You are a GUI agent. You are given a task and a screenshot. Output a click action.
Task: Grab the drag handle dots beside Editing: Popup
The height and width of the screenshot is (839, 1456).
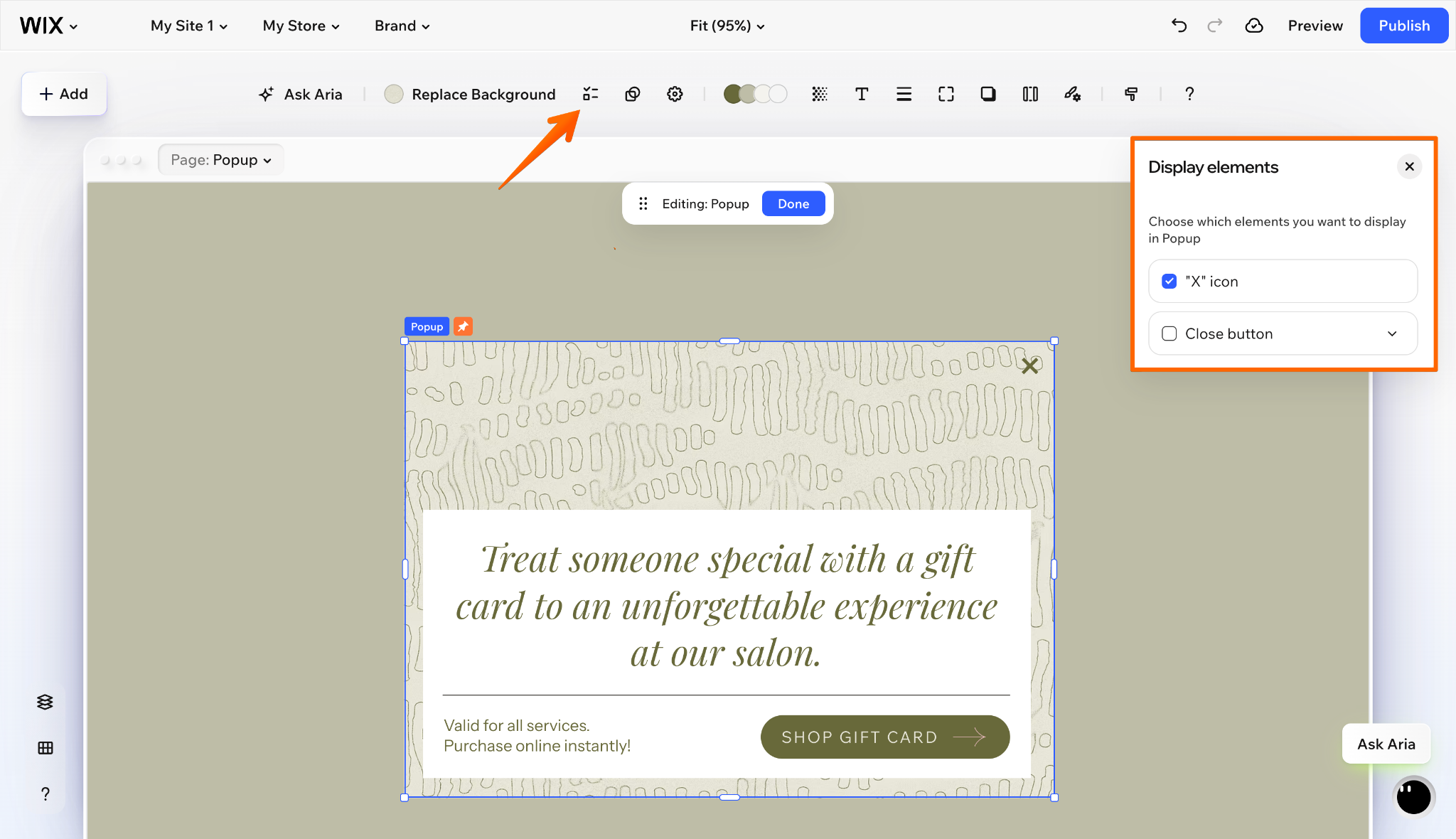[643, 204]
